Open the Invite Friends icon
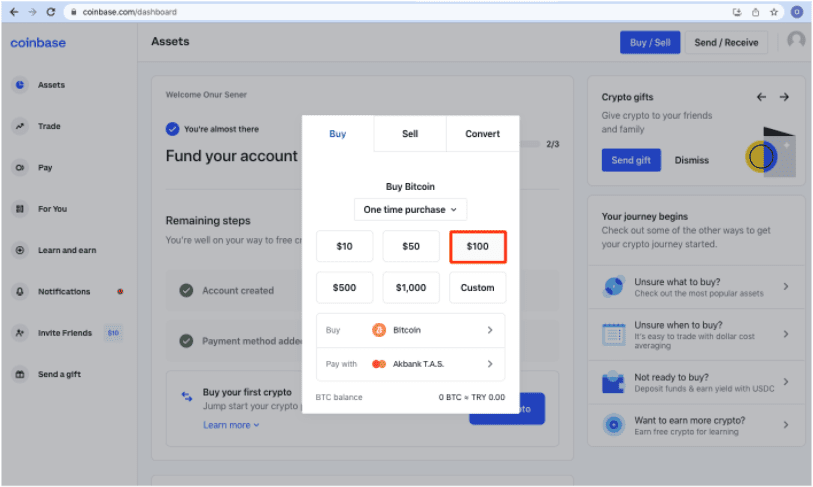This screenshot has height=487, width=813. [x=20, y=333]
